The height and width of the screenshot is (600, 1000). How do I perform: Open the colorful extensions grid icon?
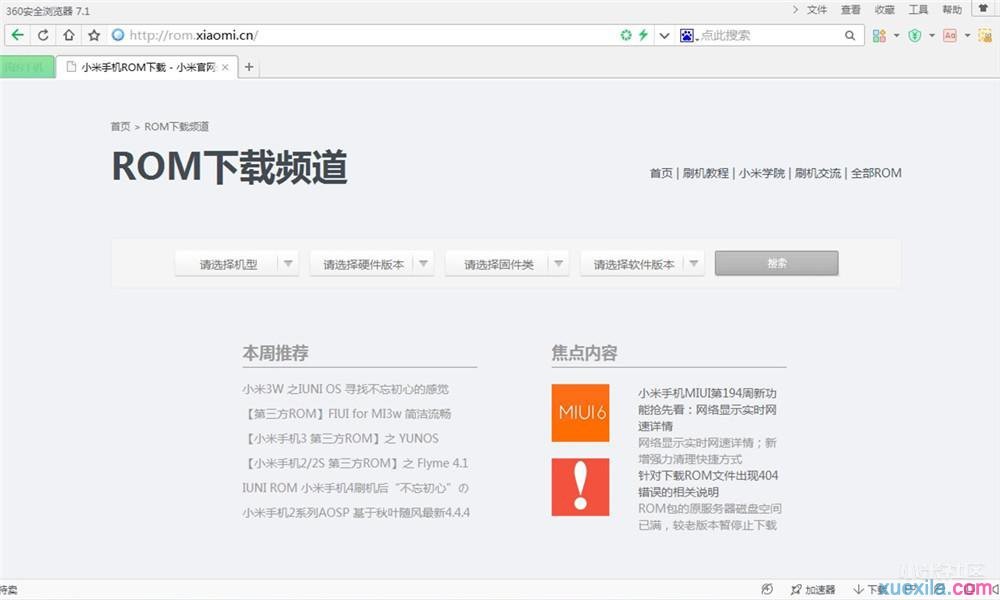pos(879,36)
